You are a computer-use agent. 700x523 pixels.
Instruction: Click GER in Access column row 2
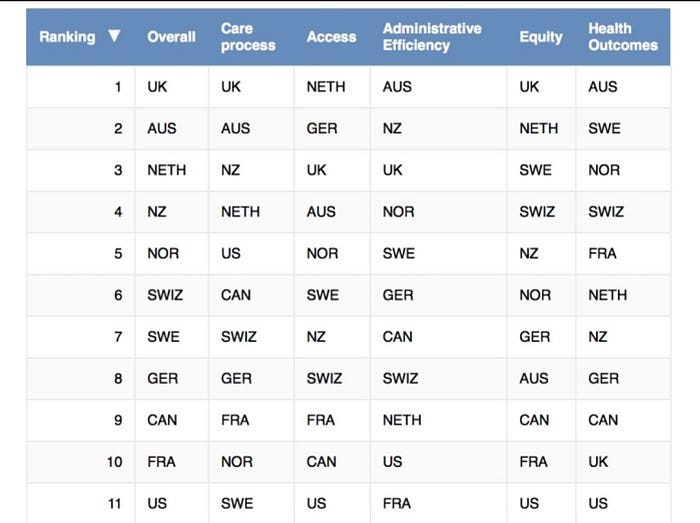point(322,129)
